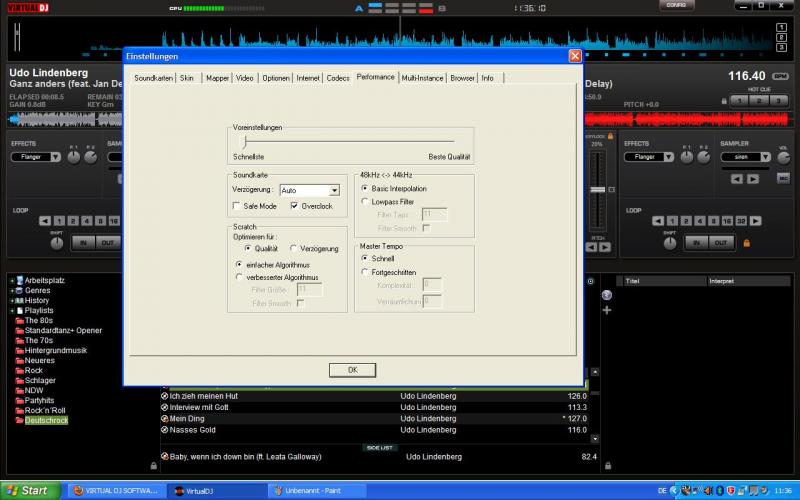This screenshot has width=800, height=500.
Task: Click left deck loop OUT button
Action: point(108,243)
